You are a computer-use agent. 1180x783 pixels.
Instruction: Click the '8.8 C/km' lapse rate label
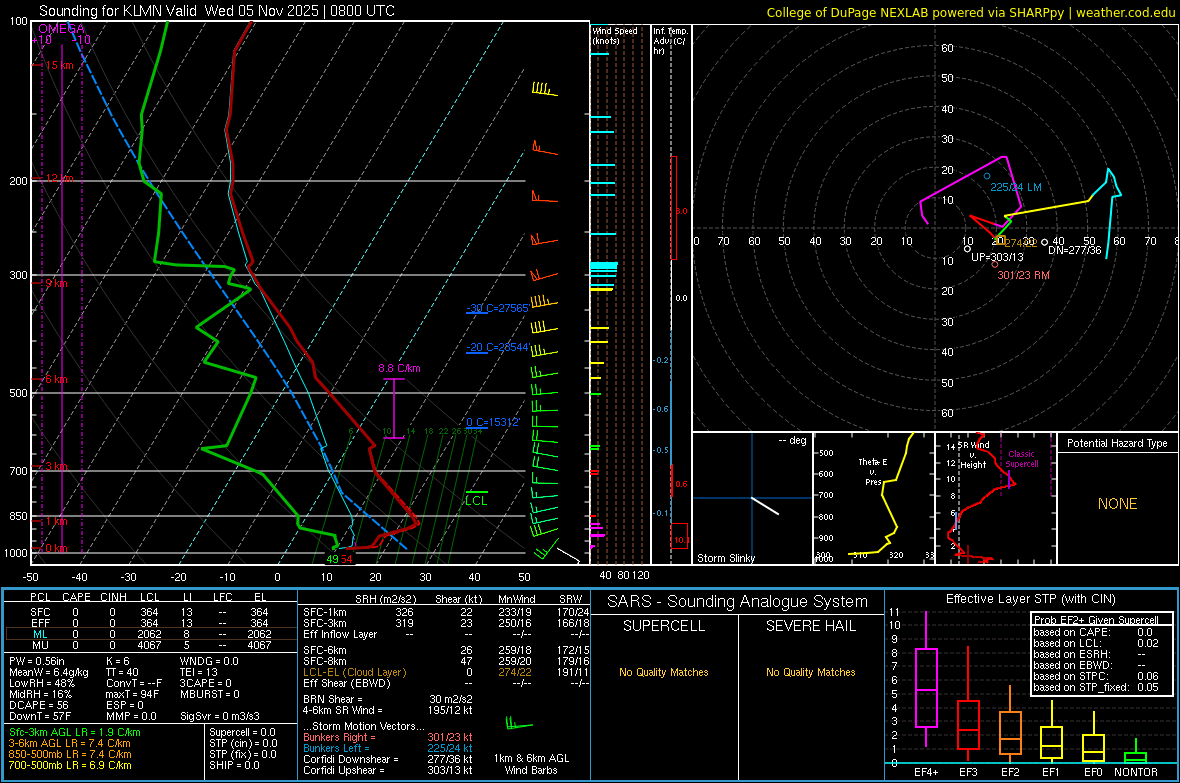(x=399, y=368)
